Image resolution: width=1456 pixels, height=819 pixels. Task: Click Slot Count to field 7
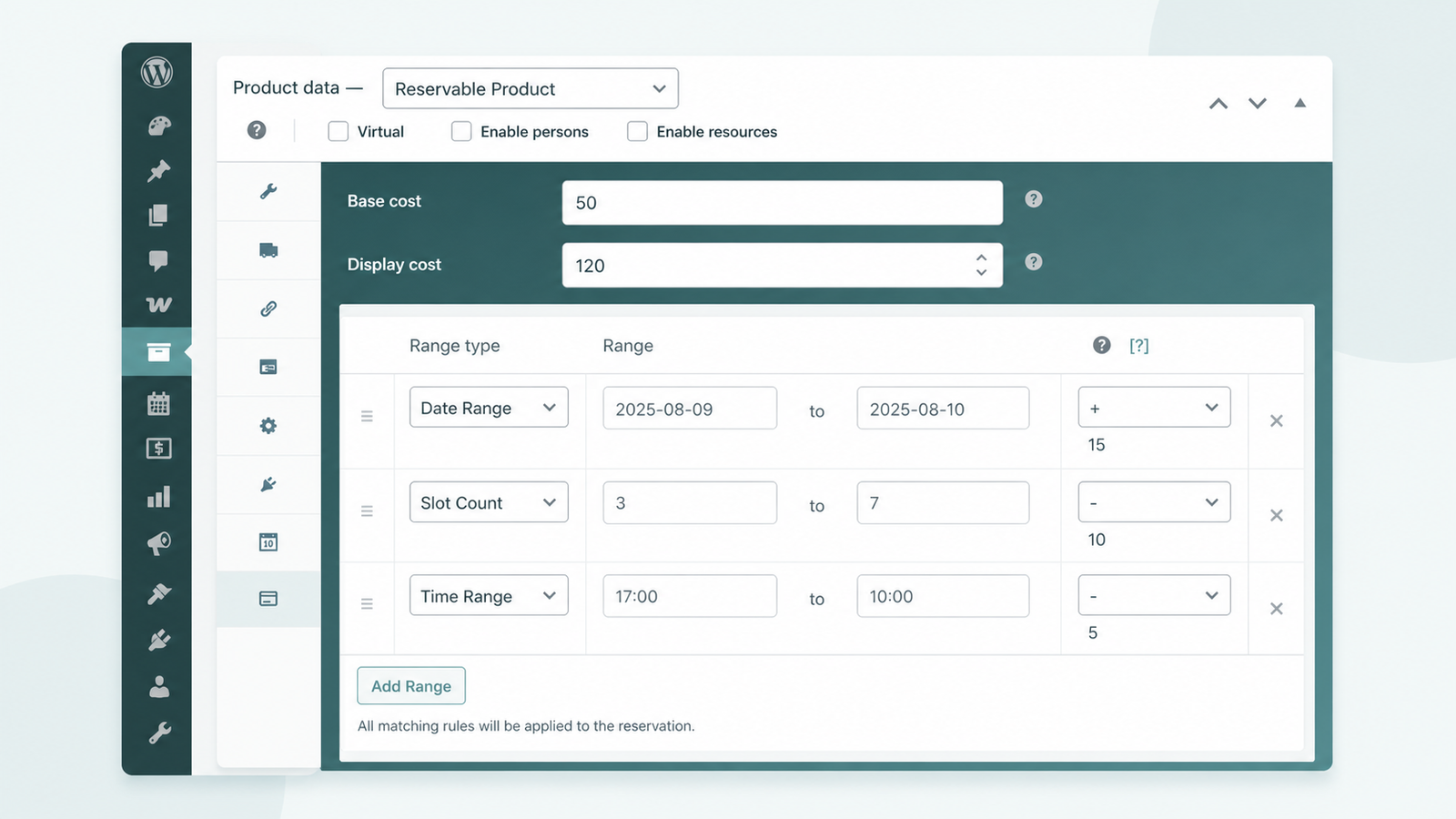(943, 502)
